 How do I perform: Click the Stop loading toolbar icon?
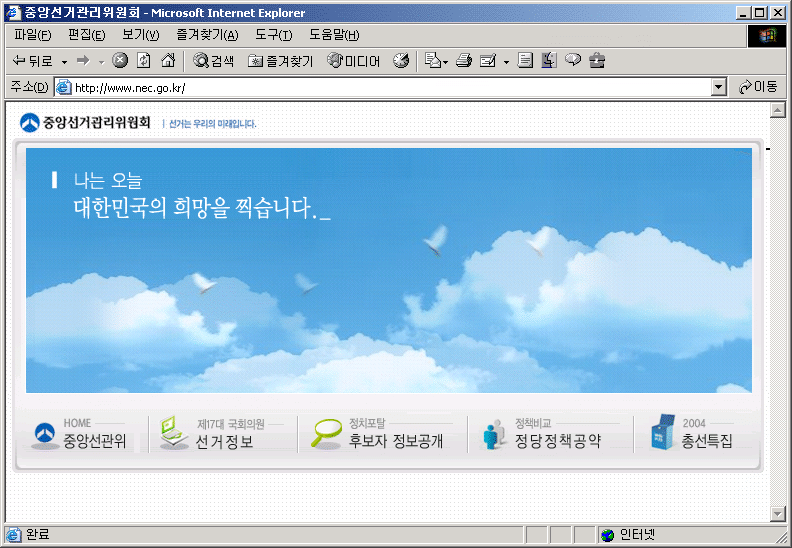[120, 61]
